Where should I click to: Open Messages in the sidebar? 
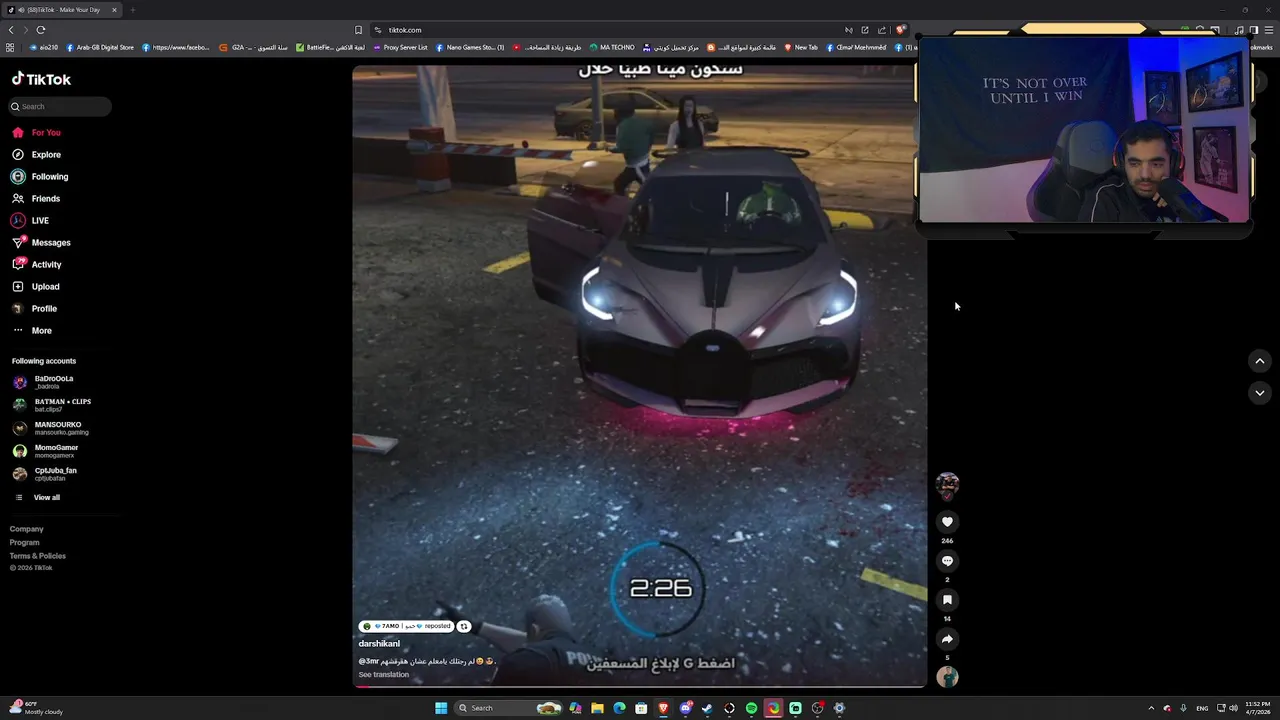[41, 242]
